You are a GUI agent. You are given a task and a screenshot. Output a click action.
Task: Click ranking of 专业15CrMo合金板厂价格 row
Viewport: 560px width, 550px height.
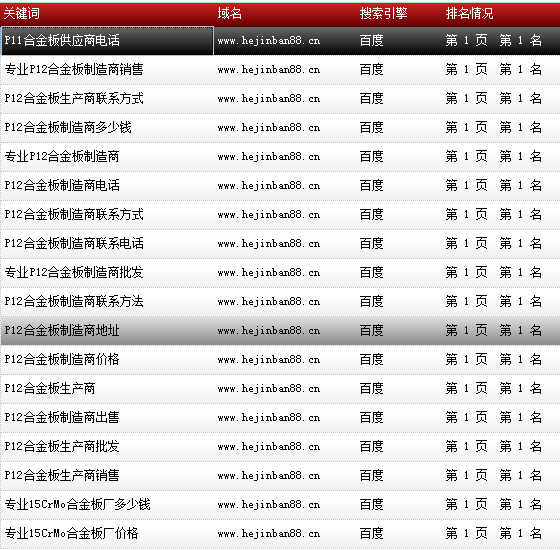pos(494,534)
